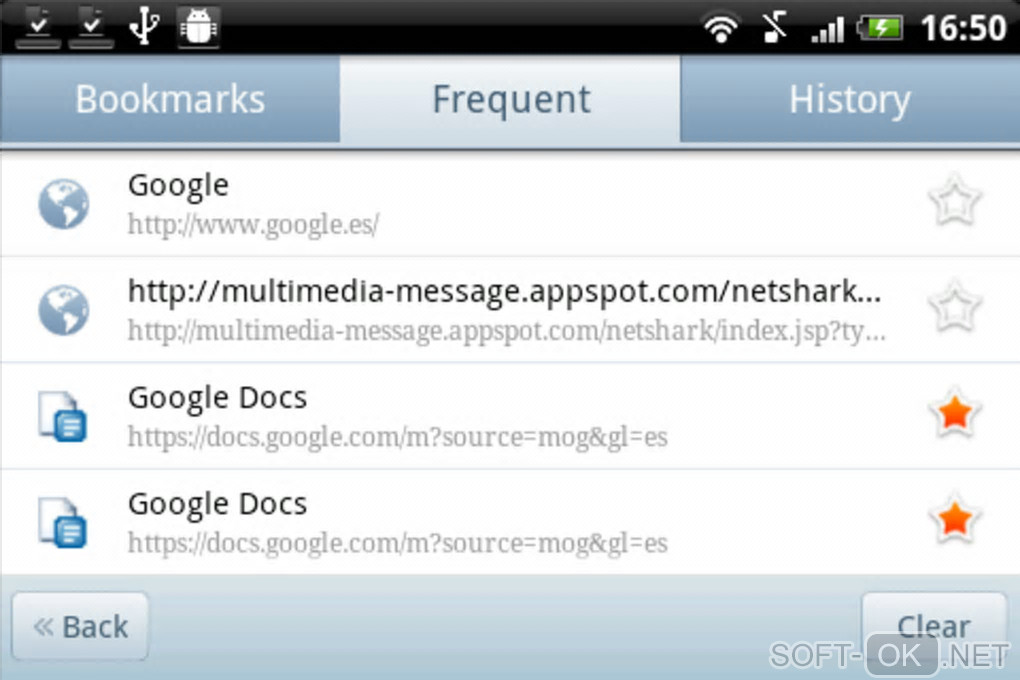Toggle bookmark star for multimedia-message entry

click(954, 307)
